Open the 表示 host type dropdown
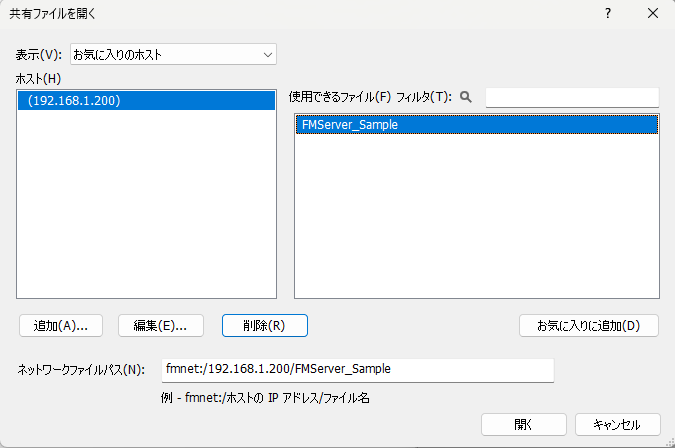This screenshot has width=675, height=448. (x=173, y=55)
